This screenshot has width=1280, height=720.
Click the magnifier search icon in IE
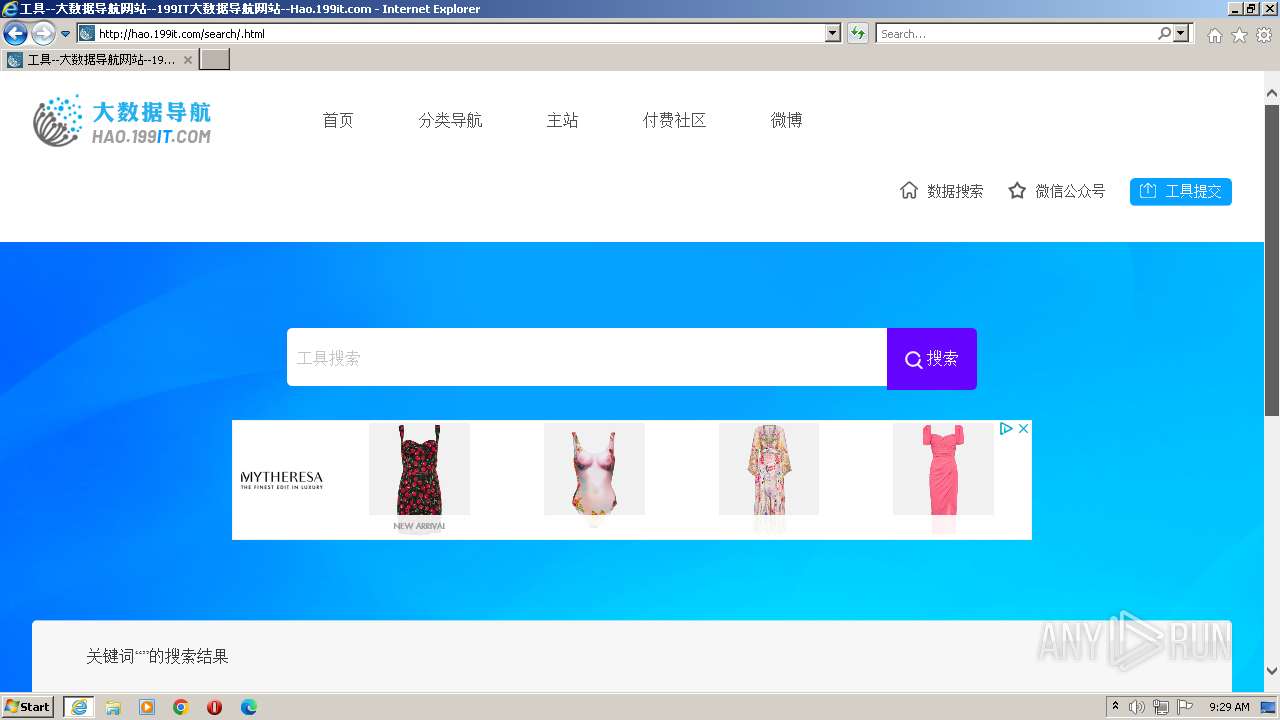pyautogui.click(x=1164, y=34)
